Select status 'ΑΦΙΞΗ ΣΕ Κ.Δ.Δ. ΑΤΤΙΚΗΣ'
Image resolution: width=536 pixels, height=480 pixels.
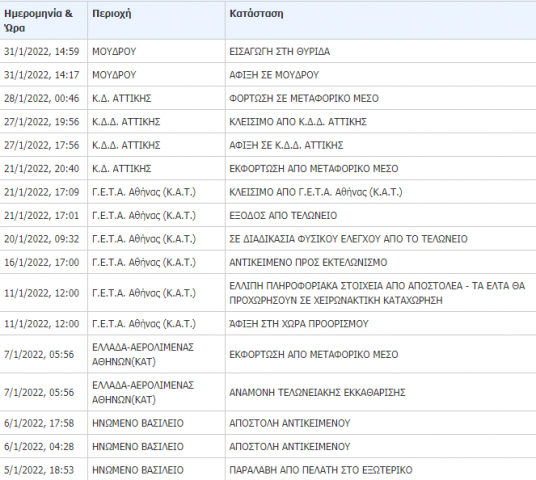point(286,145)
